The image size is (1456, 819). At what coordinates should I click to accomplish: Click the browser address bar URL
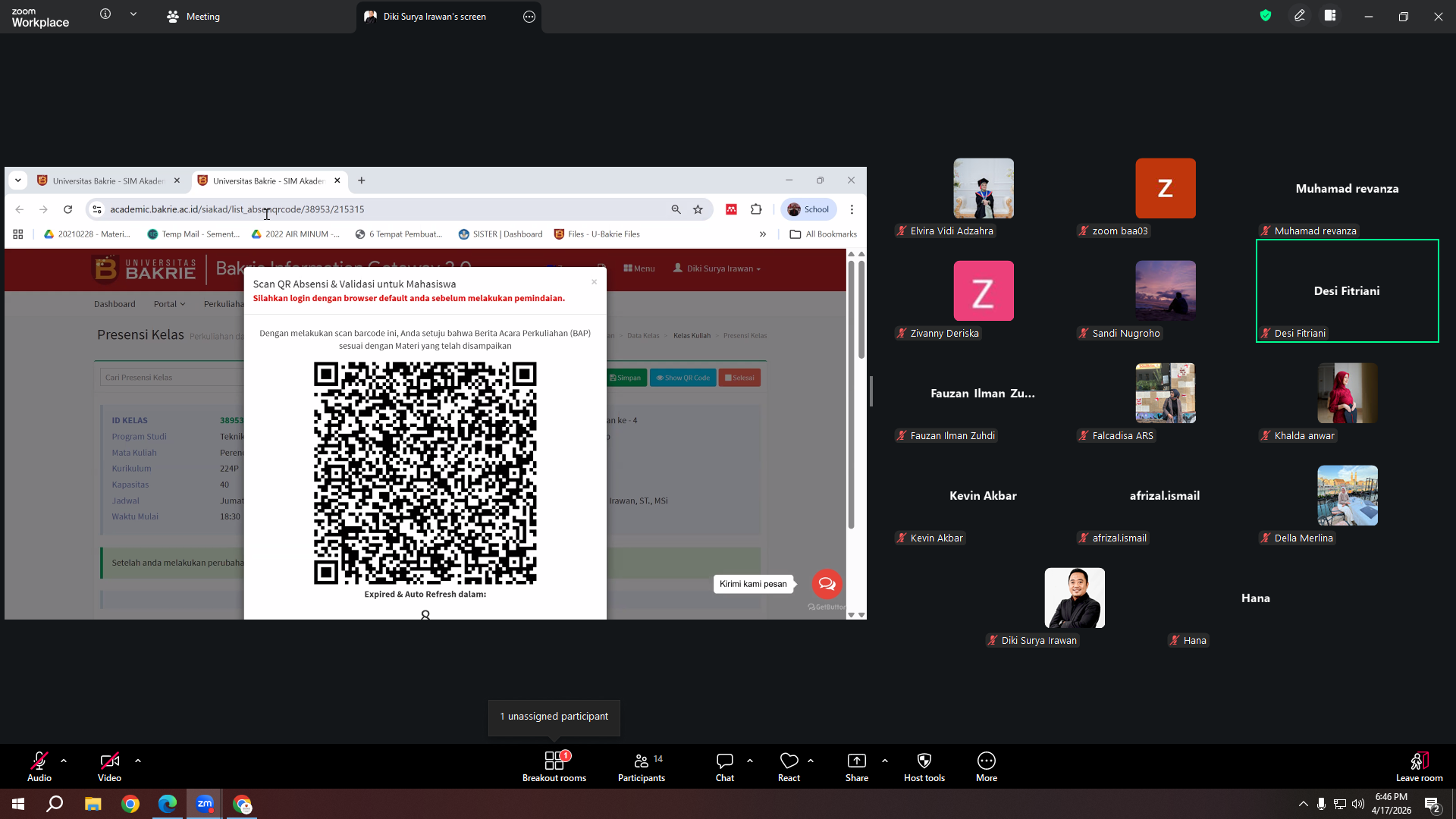point(237,209)
